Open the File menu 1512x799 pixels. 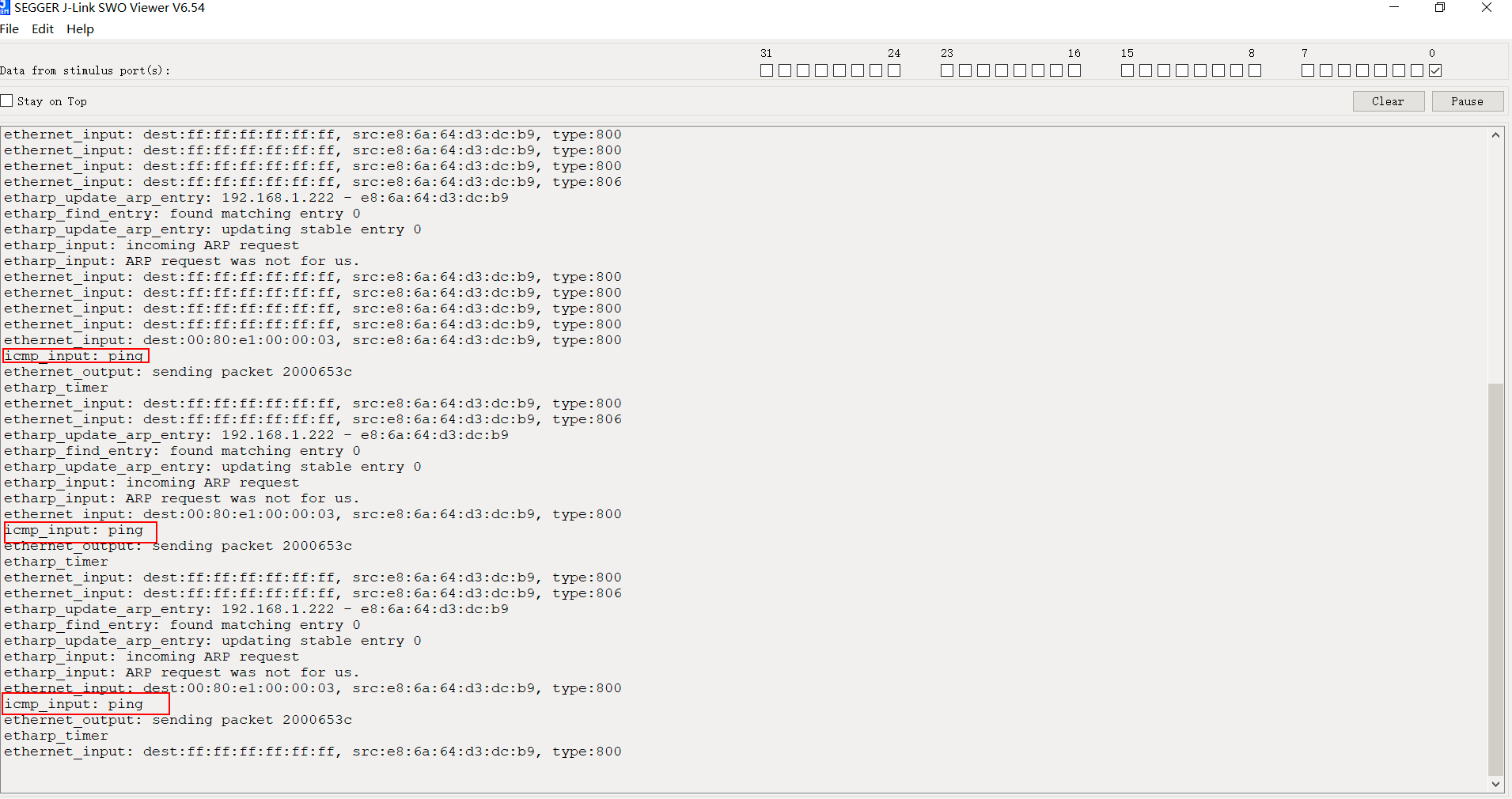click(9, 29)
